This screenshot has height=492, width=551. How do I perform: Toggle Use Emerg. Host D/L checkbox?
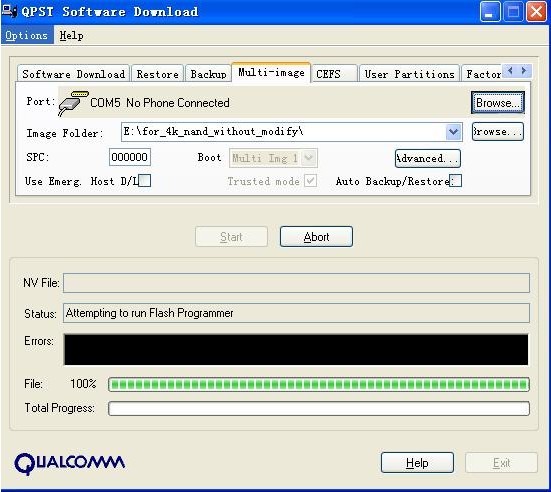tap(144, 181)
